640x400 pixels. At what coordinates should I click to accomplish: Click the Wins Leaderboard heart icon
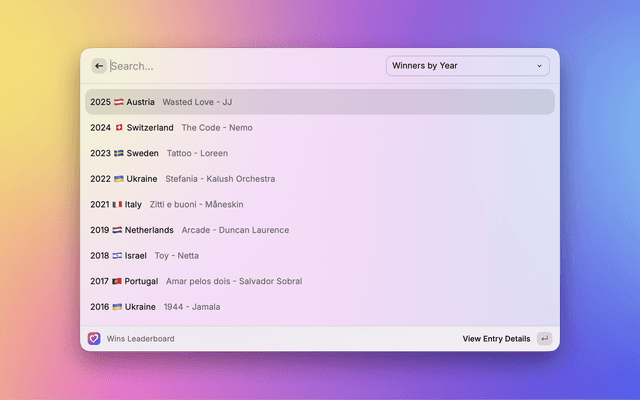[94, 339]
